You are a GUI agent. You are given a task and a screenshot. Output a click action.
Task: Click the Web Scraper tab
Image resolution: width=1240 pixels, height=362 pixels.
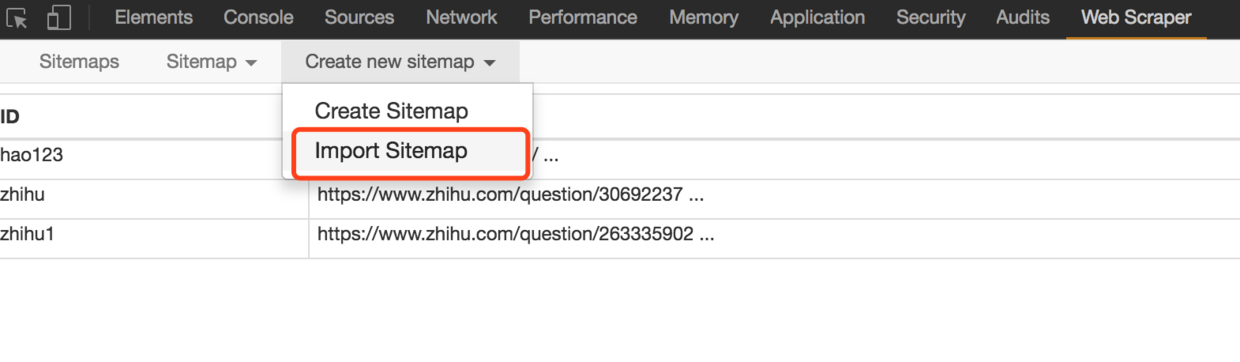(1136, 18)
